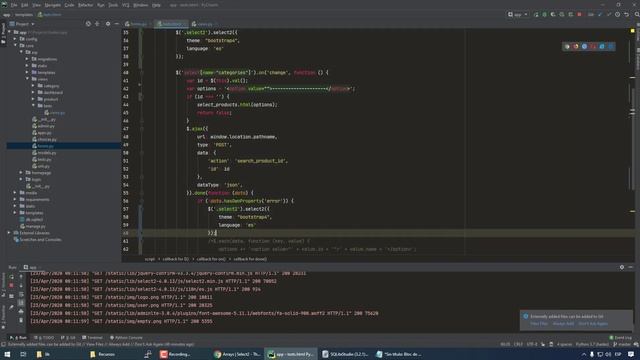Open the Project view dropdown
This screenshot has height=360, width=640.
coord(22,24)
